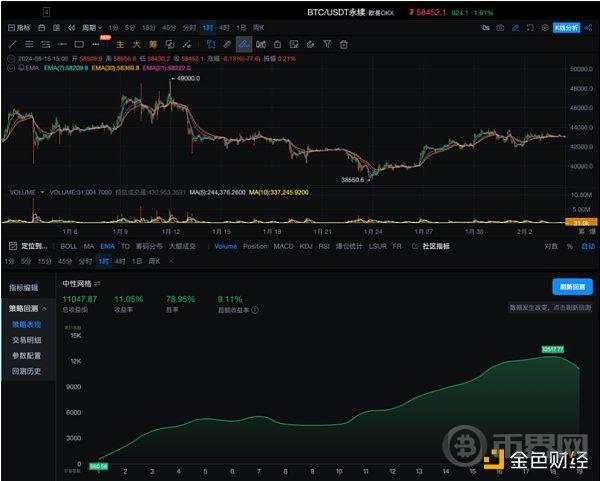Toggle the 筹 chip distribution indicator
Viewport: 600px width, 481px height.
click(x=153, y=44)
